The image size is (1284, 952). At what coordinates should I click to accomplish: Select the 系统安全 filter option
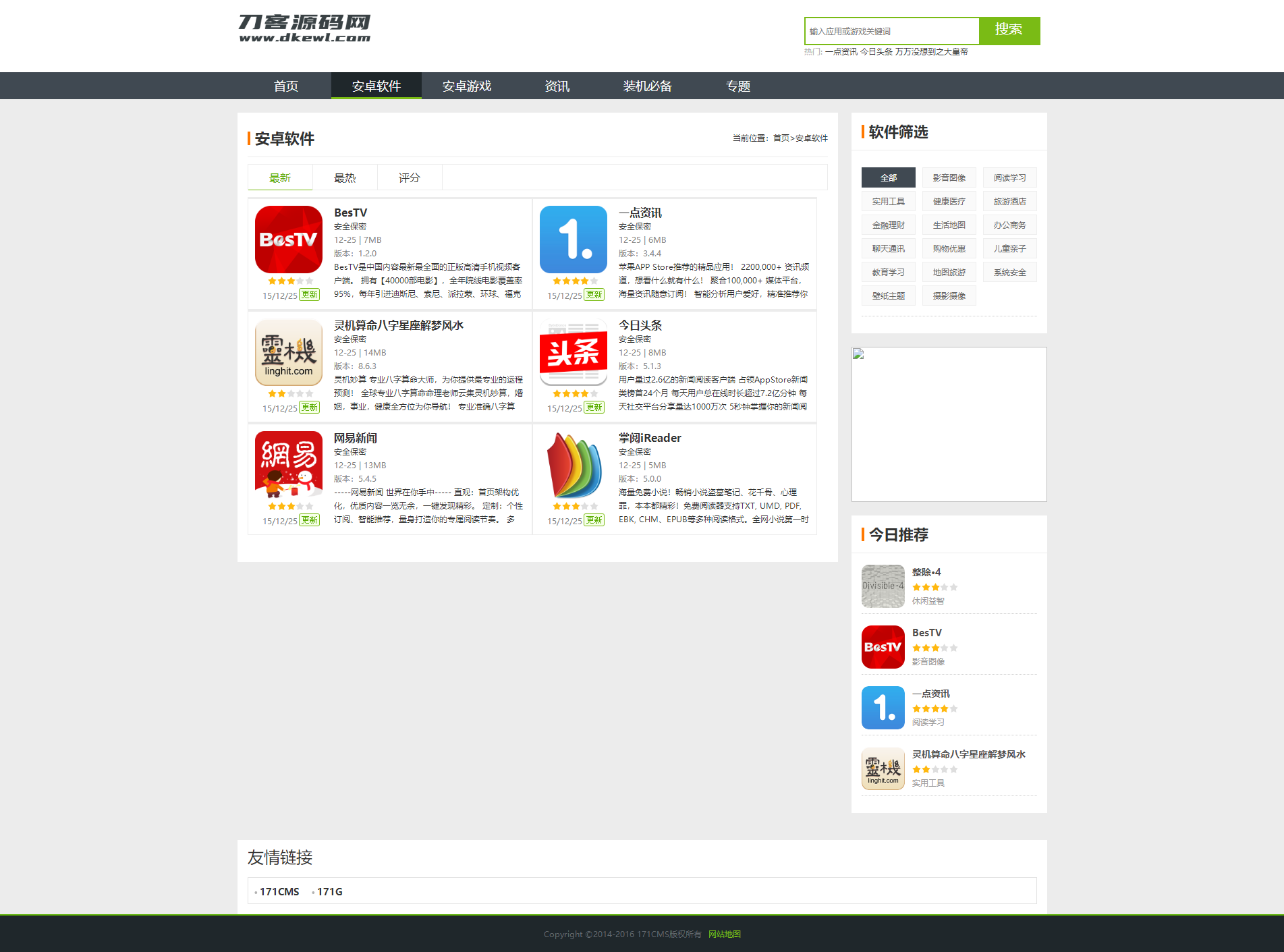pos(1010,272)
